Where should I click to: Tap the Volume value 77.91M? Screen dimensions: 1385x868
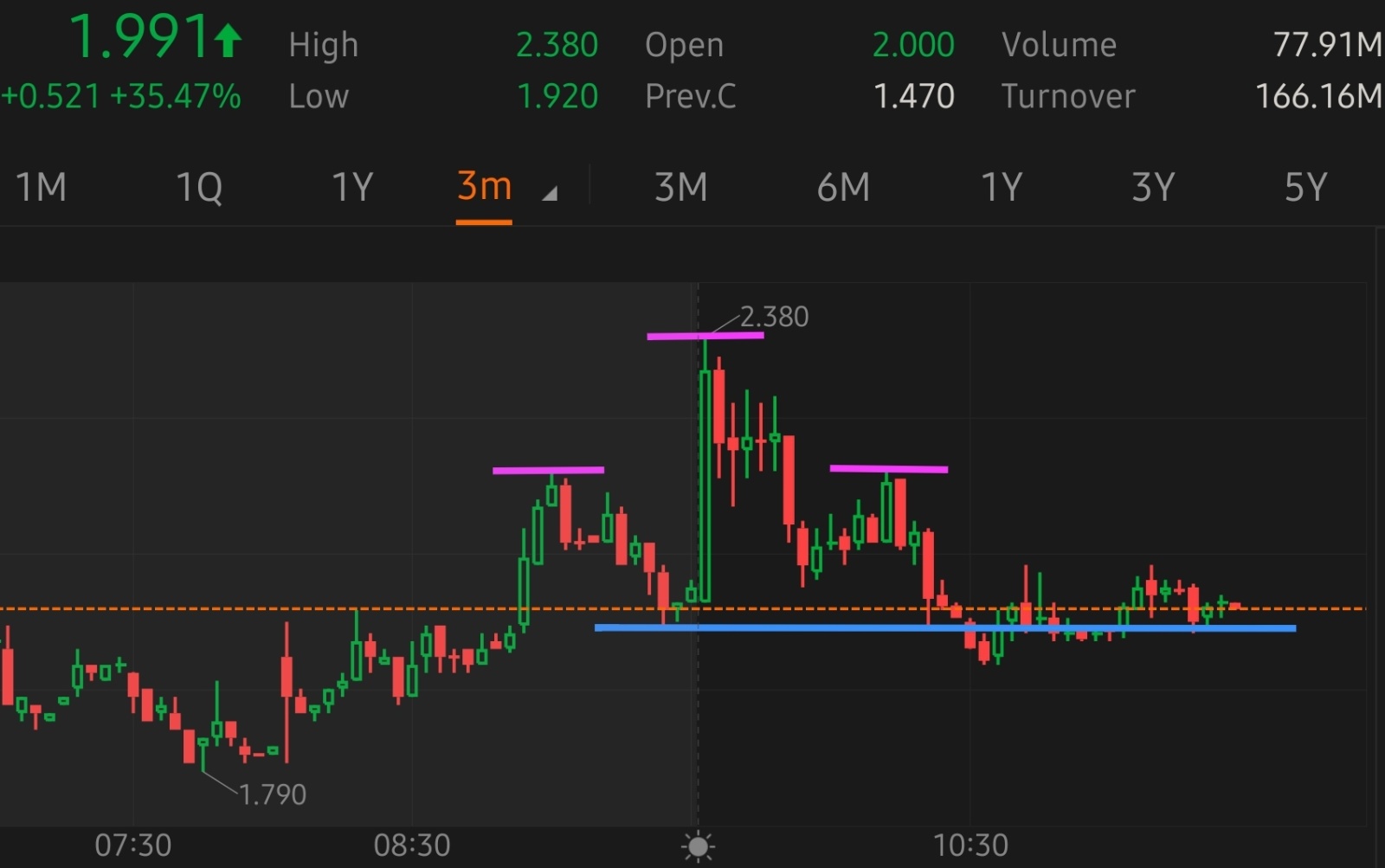(x=1328, y=45)
